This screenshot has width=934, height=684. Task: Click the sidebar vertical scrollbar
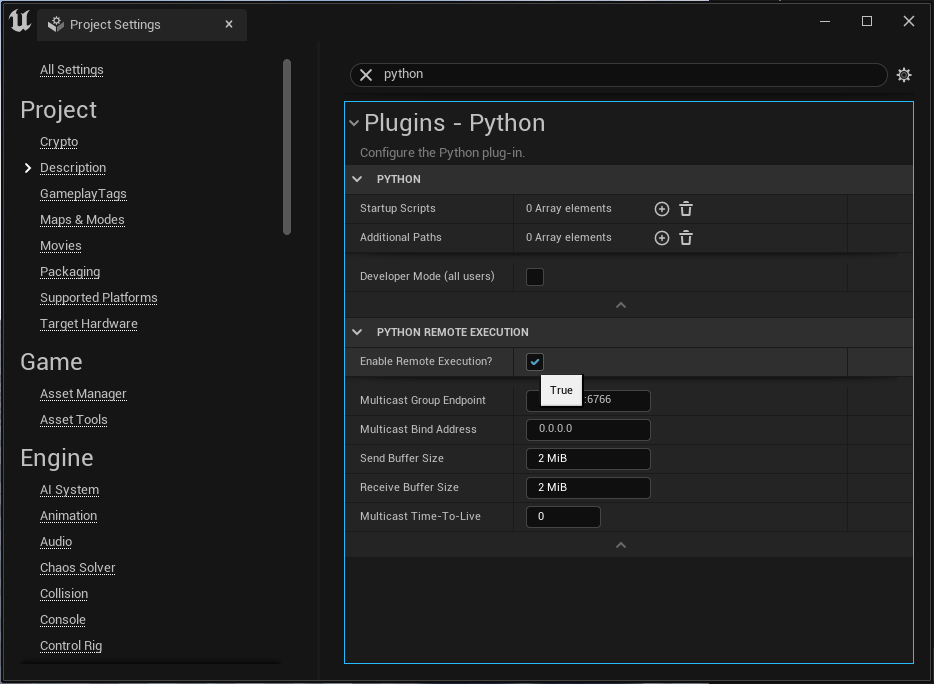click(x=287, y=147)
